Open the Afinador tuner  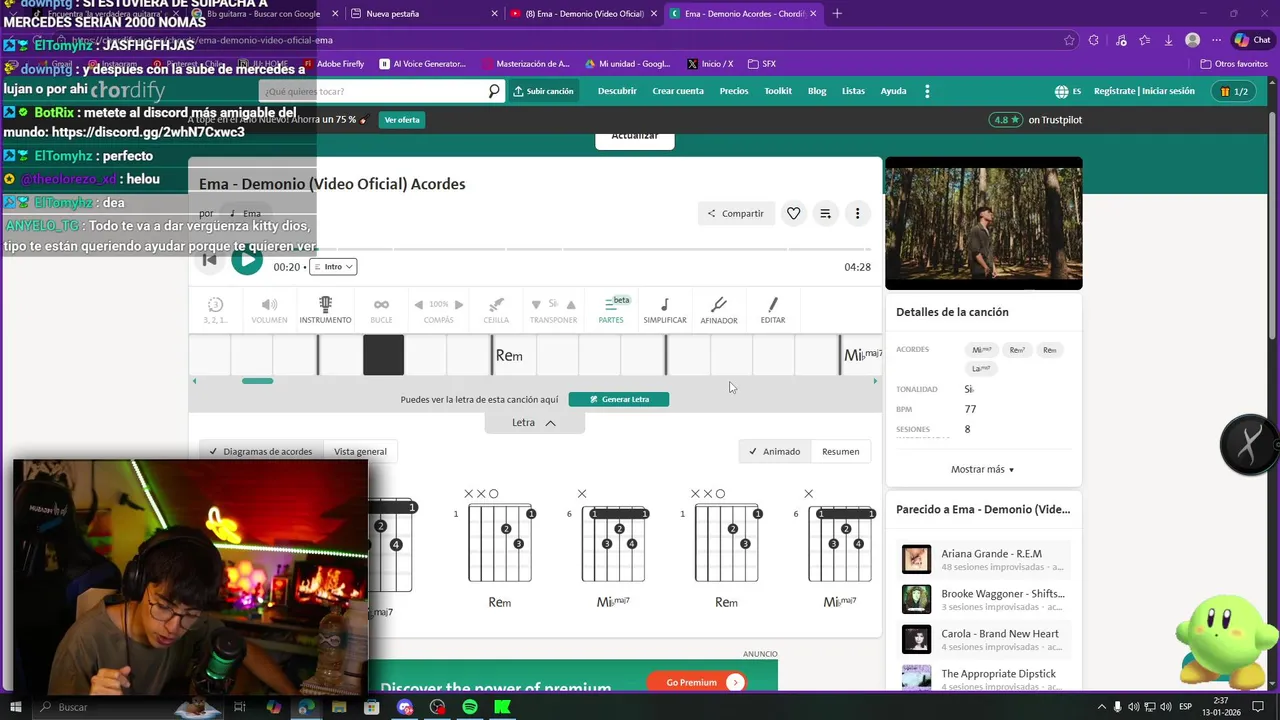click(x=719, y=310)
